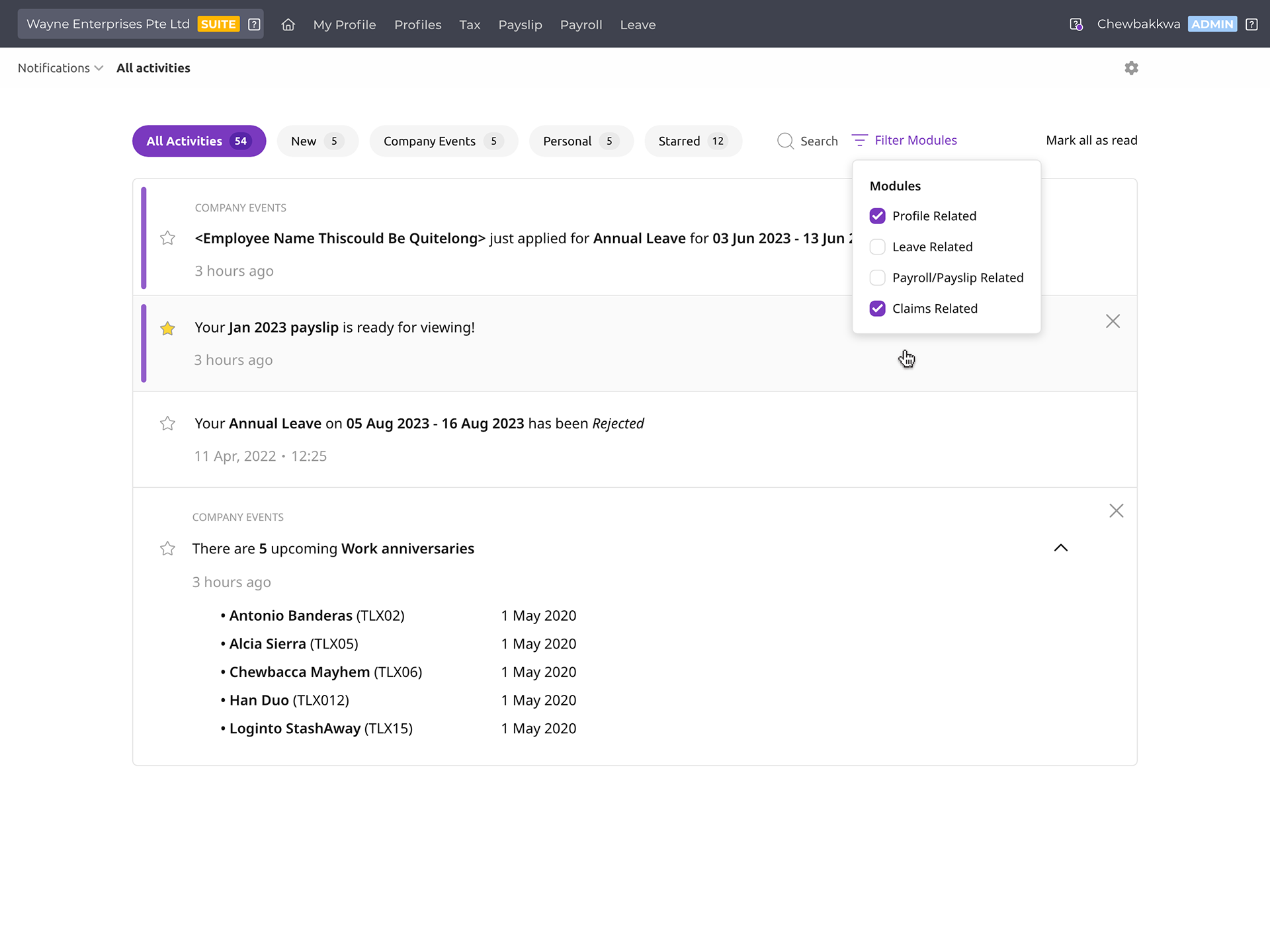
Task: Dismiss the Jan 2023 payslip notification
Action: [x=1113, y=321]
